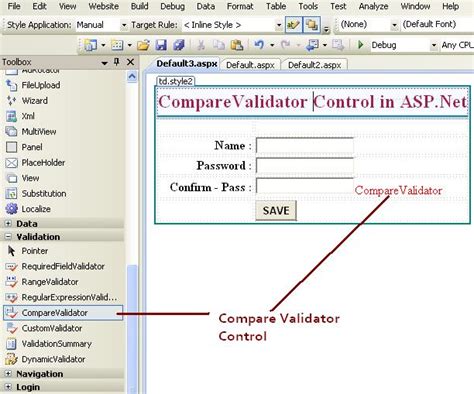Open Toolbox window position dropdown arrow
The image size is (474, 394).
(x=104, y=63)
